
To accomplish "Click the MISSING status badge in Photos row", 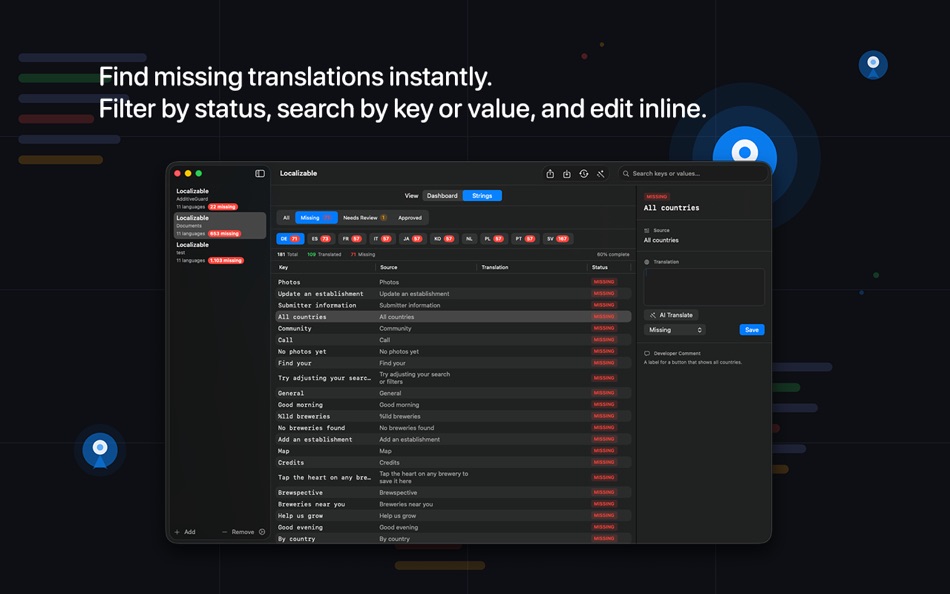I will [x=604, y=282].
